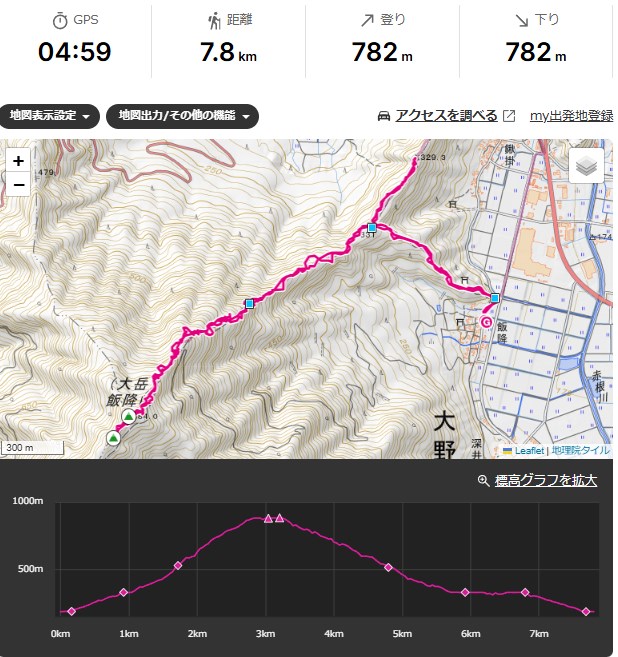Click the final diamond marker at graph end
Screen dimensions: 618x657
pyautogui.click(x=586, y=611)
